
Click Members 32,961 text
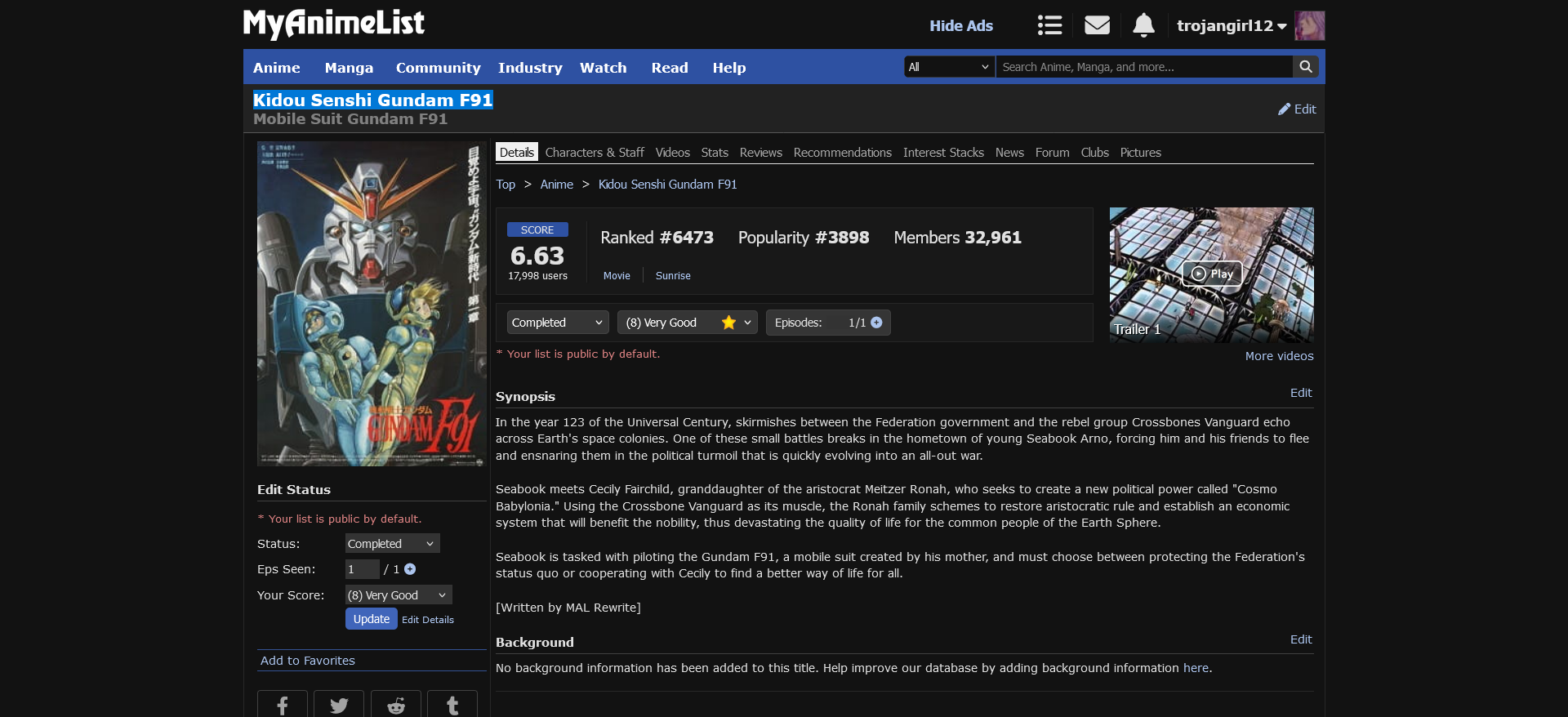[x=957, y=238]
